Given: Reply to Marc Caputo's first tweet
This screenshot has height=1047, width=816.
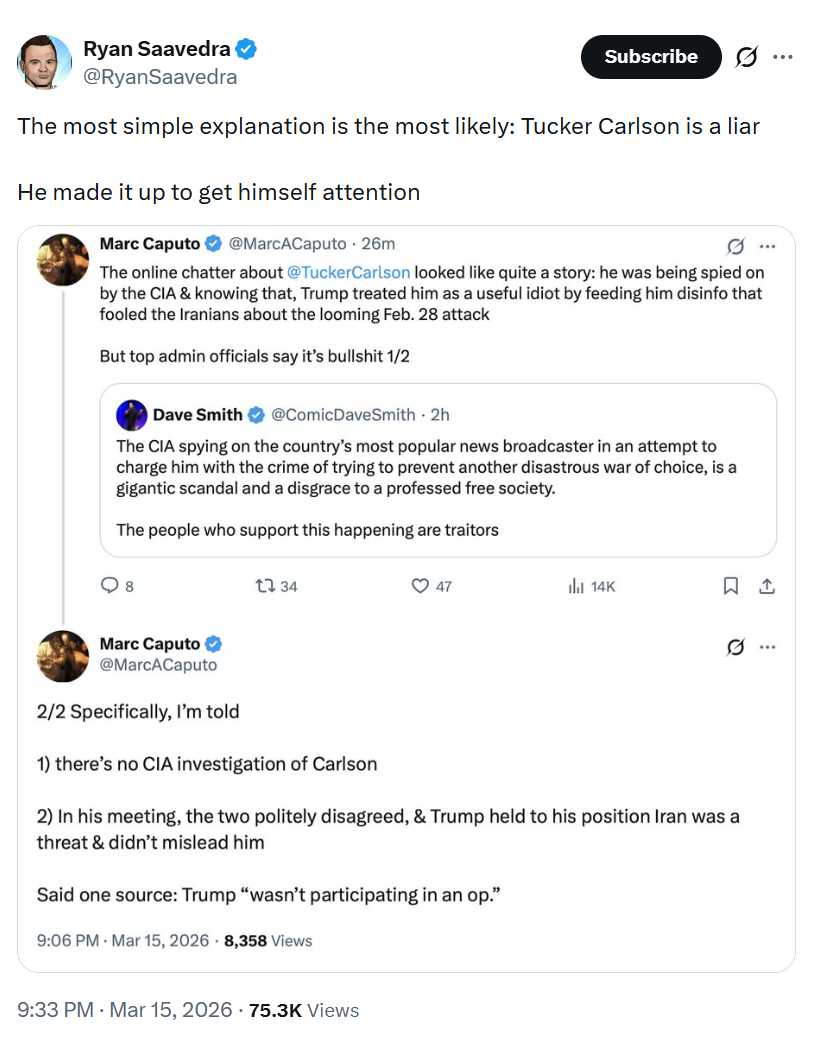Looking at the screenshot, I should point(110,586).
